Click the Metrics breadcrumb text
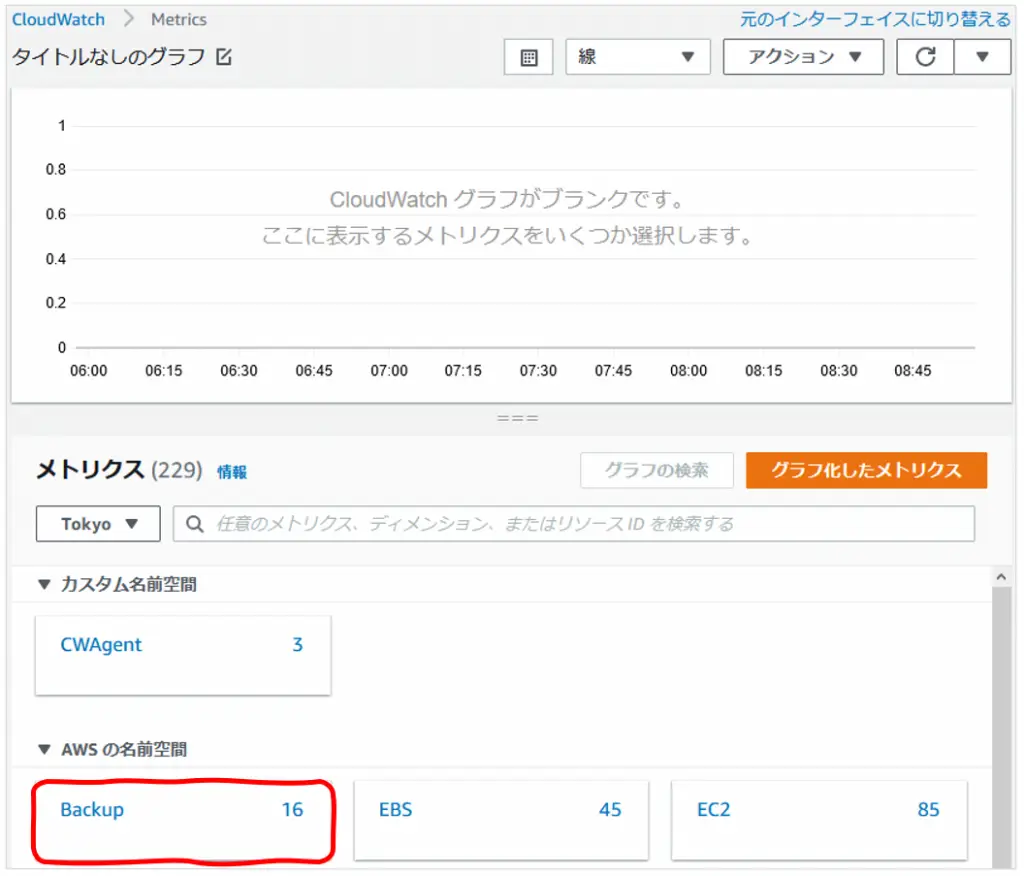 [x=179, y=20]
